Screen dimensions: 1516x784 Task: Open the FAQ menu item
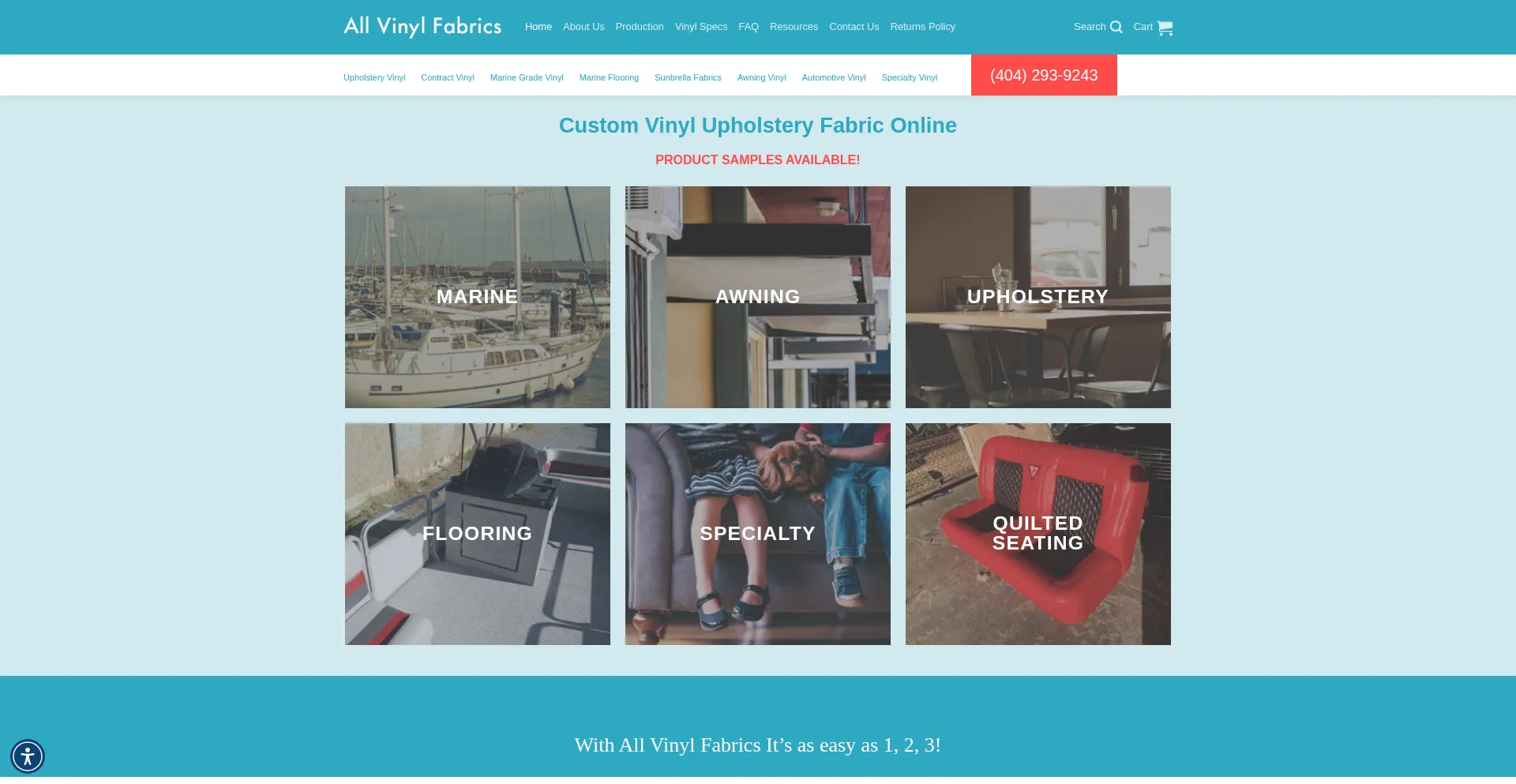tap(749, 27)
